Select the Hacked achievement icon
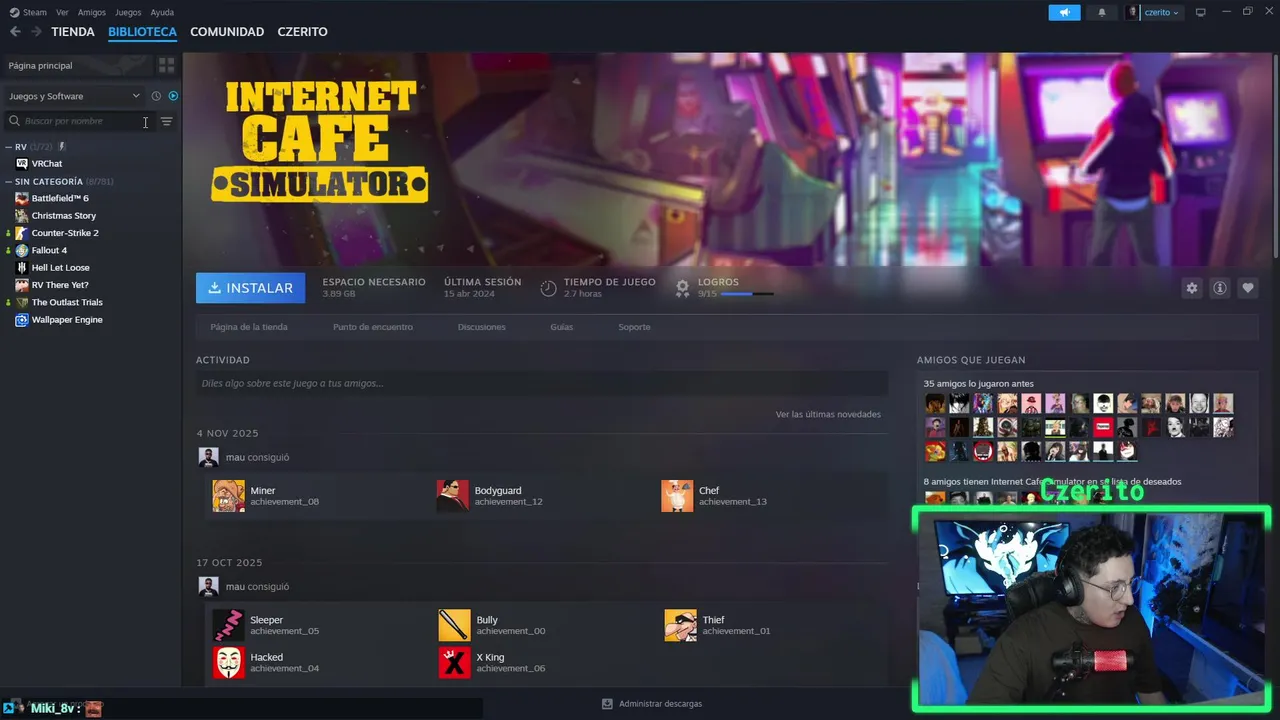 [228, 662]
